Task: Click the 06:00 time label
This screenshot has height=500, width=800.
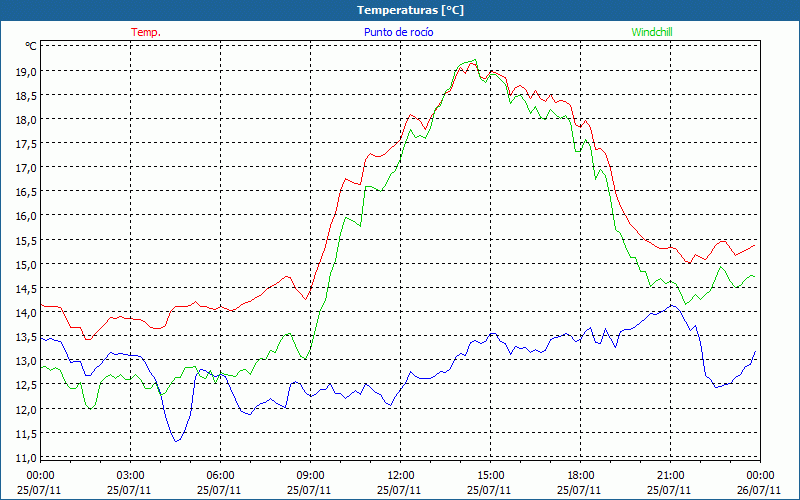Action: [220, 476]
